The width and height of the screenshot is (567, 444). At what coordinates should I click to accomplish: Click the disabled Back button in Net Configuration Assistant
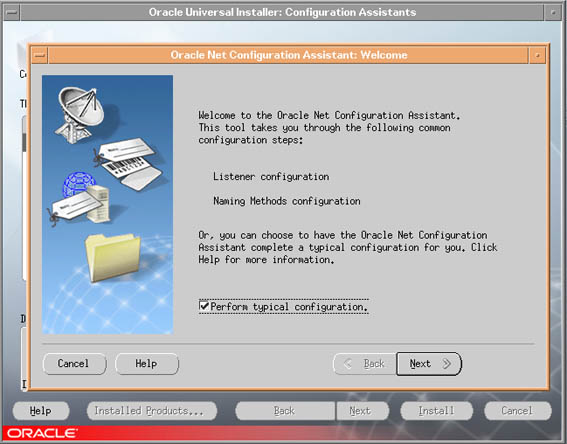pyautogui.click(x=364, y=363)
